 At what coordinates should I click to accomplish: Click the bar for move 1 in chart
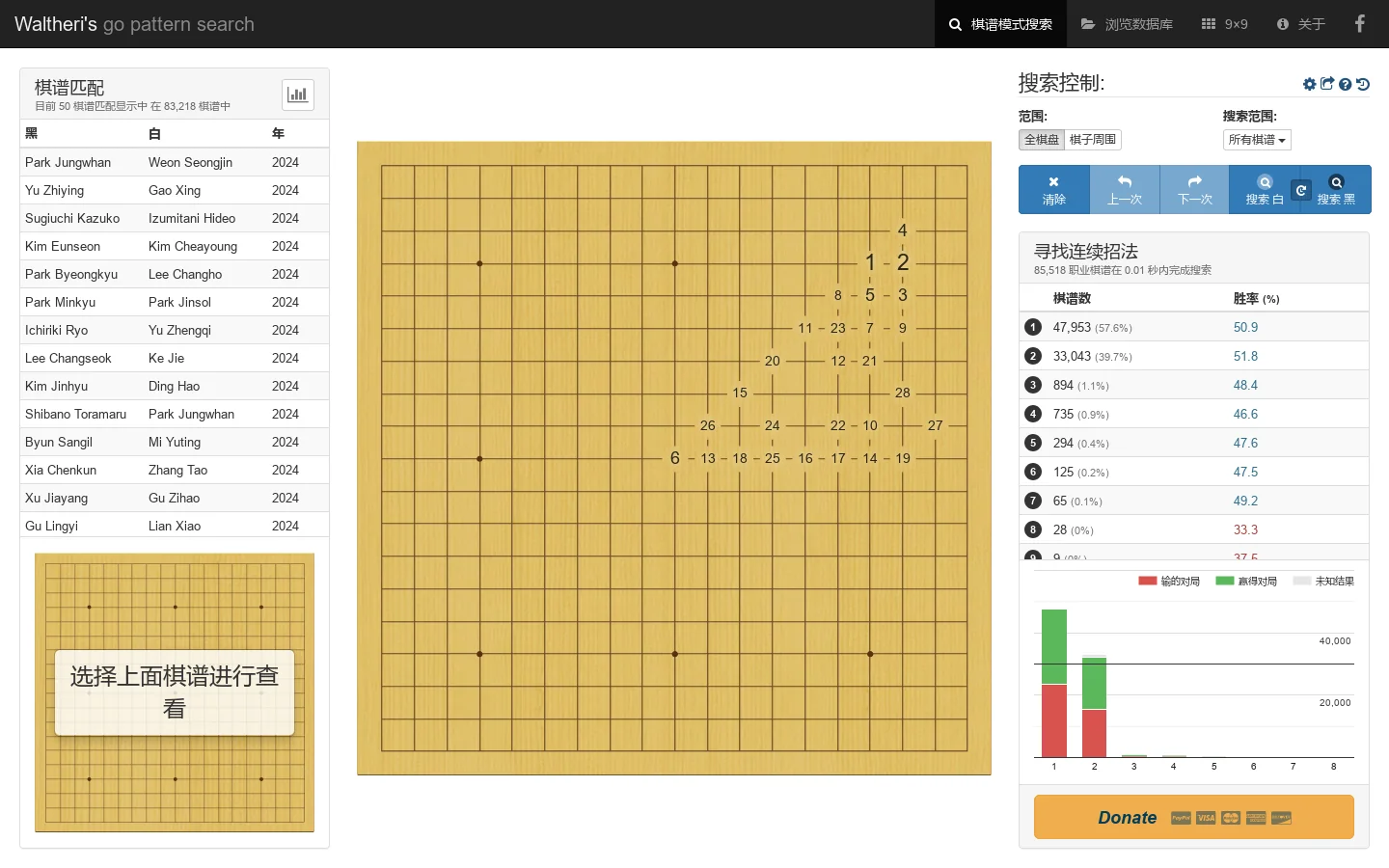pyautogui.click(x=1054, y=683)
